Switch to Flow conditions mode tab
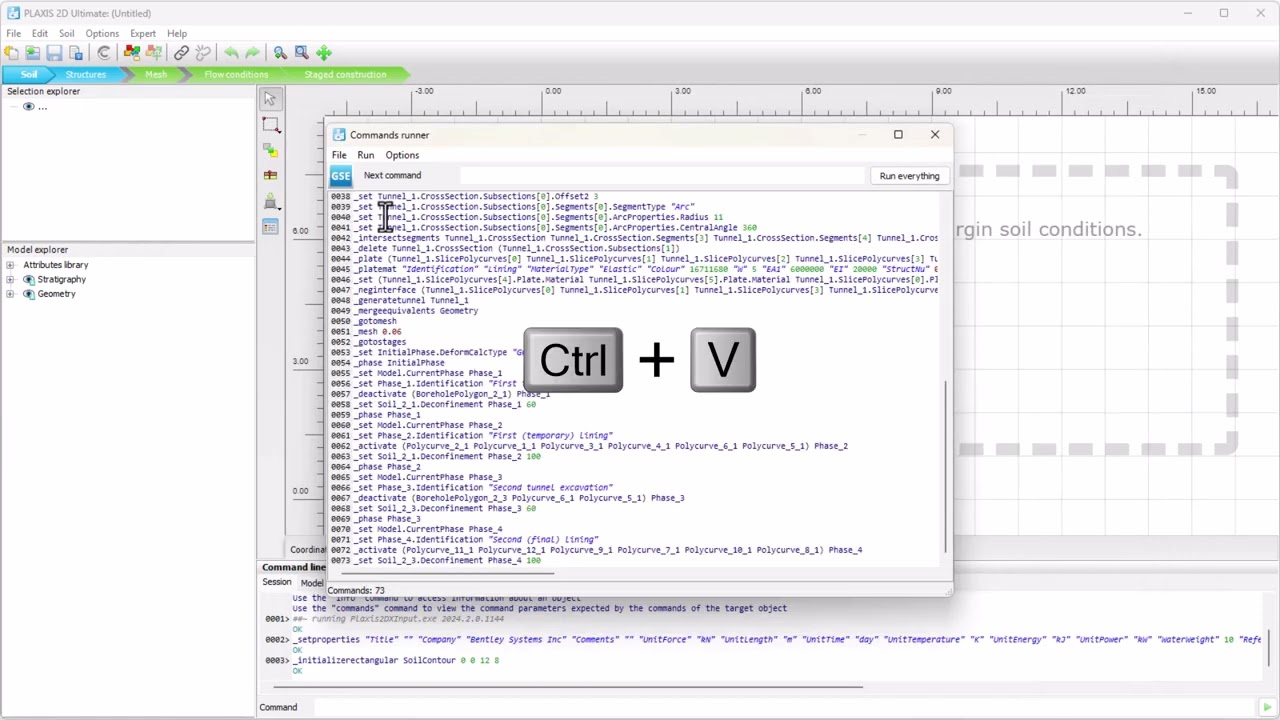The height and width of the screenshot is (720, 1280). pyautogui.click(x=236, y=74)
